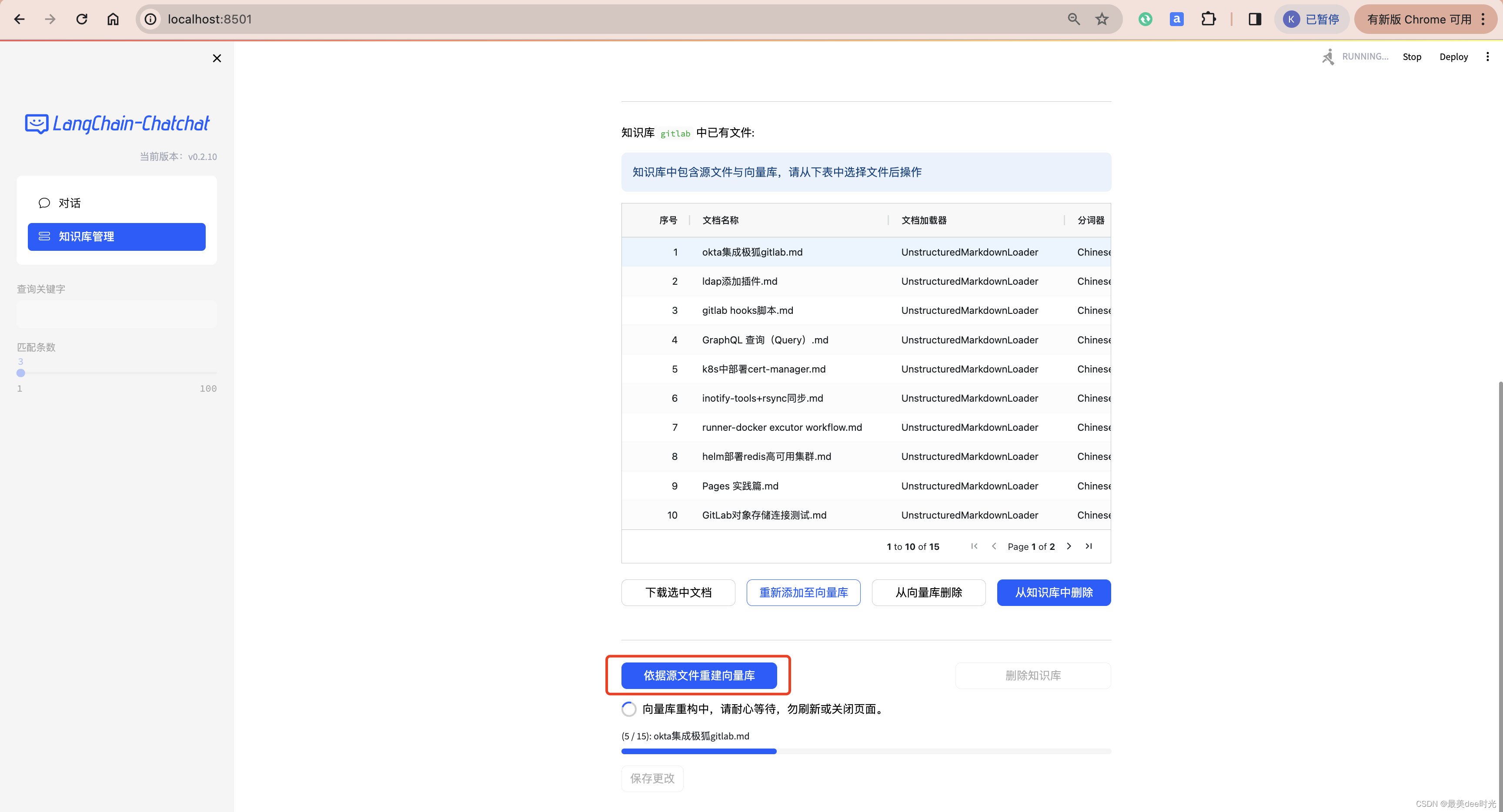
Task: Click the gitlab knowledge base code label
Action: point(675,133)
